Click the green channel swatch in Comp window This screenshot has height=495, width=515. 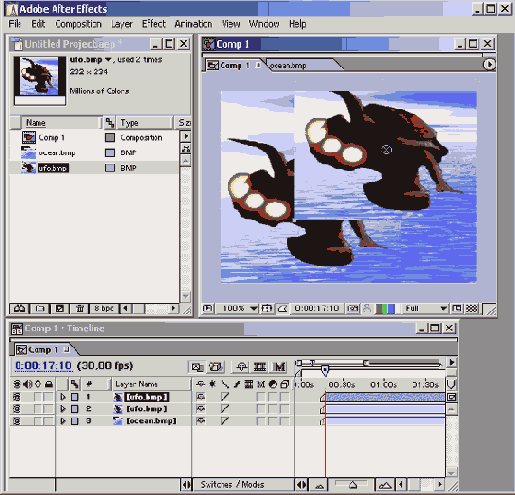point(385,309)
